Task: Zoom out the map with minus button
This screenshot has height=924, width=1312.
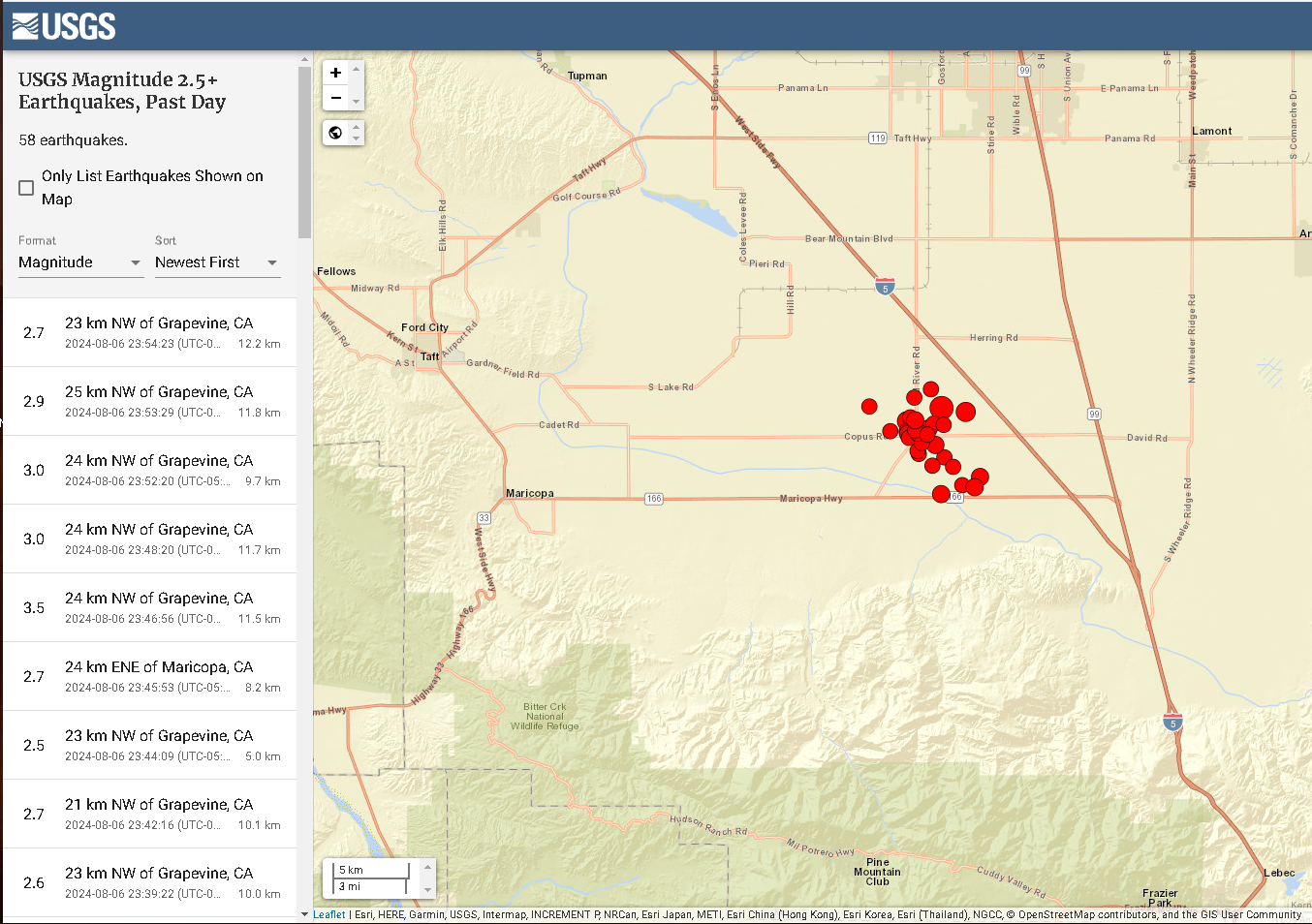Action: tap(335, 98)
